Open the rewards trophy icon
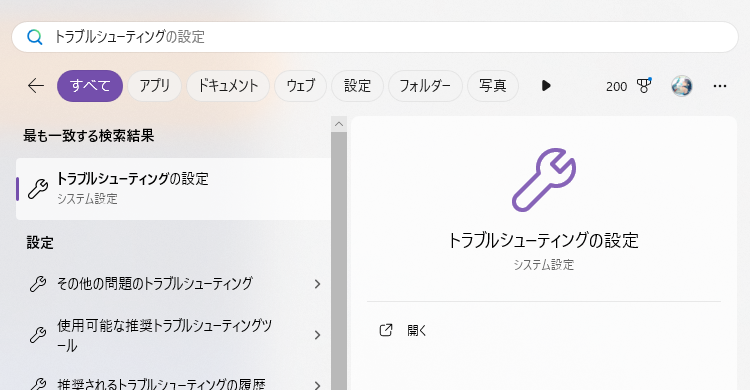 click(x=644, y=86)
